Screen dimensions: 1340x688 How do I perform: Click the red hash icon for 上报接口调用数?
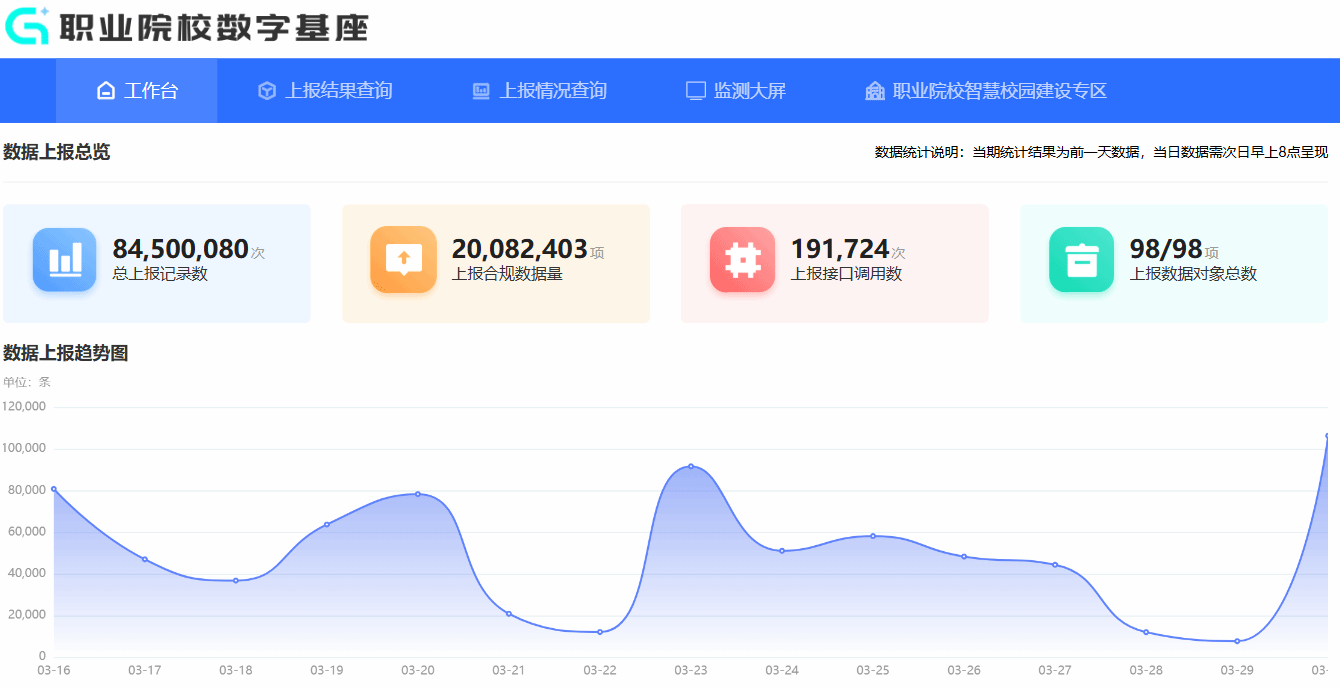click(x=743, y=260)
